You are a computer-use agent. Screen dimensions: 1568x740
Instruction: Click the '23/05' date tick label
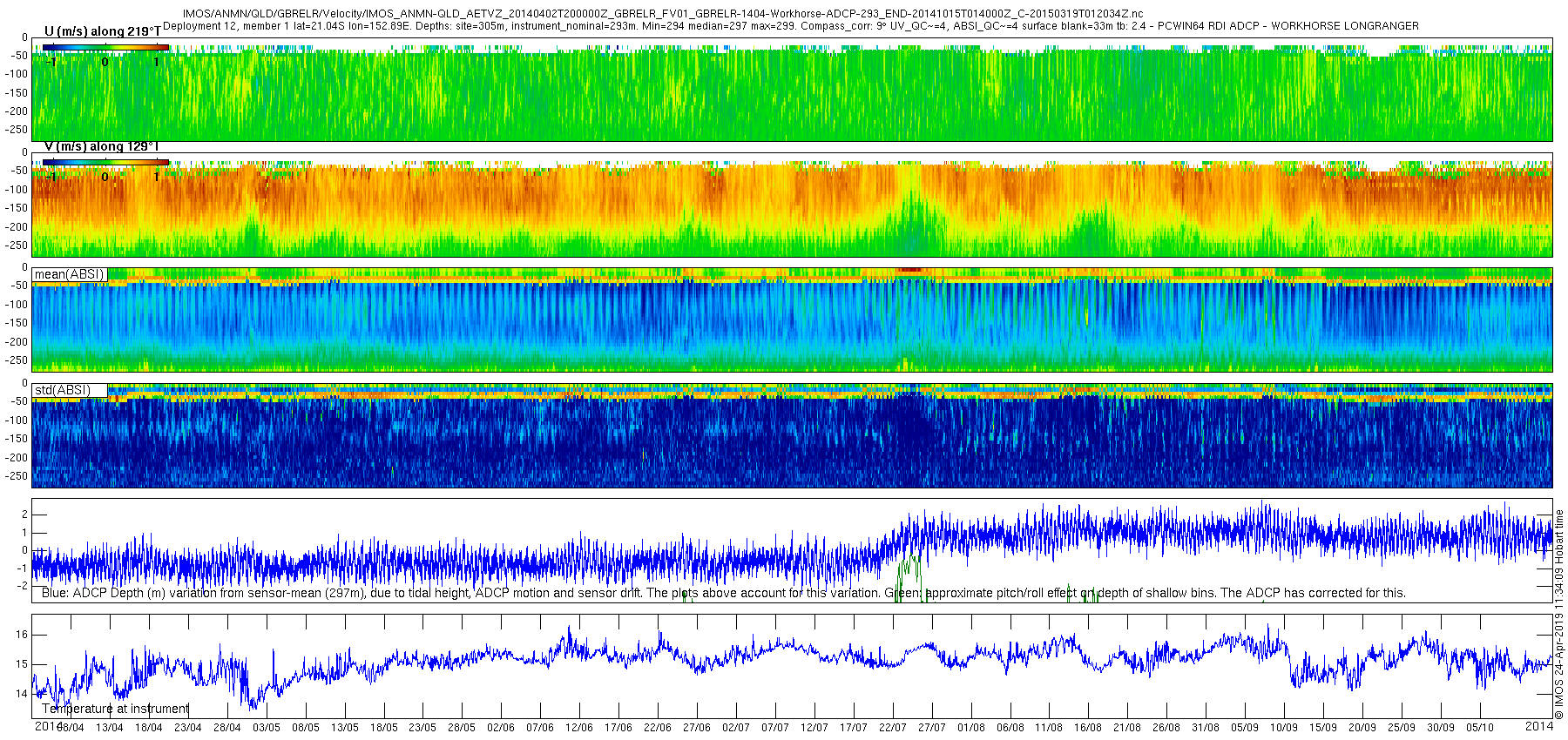422,728
